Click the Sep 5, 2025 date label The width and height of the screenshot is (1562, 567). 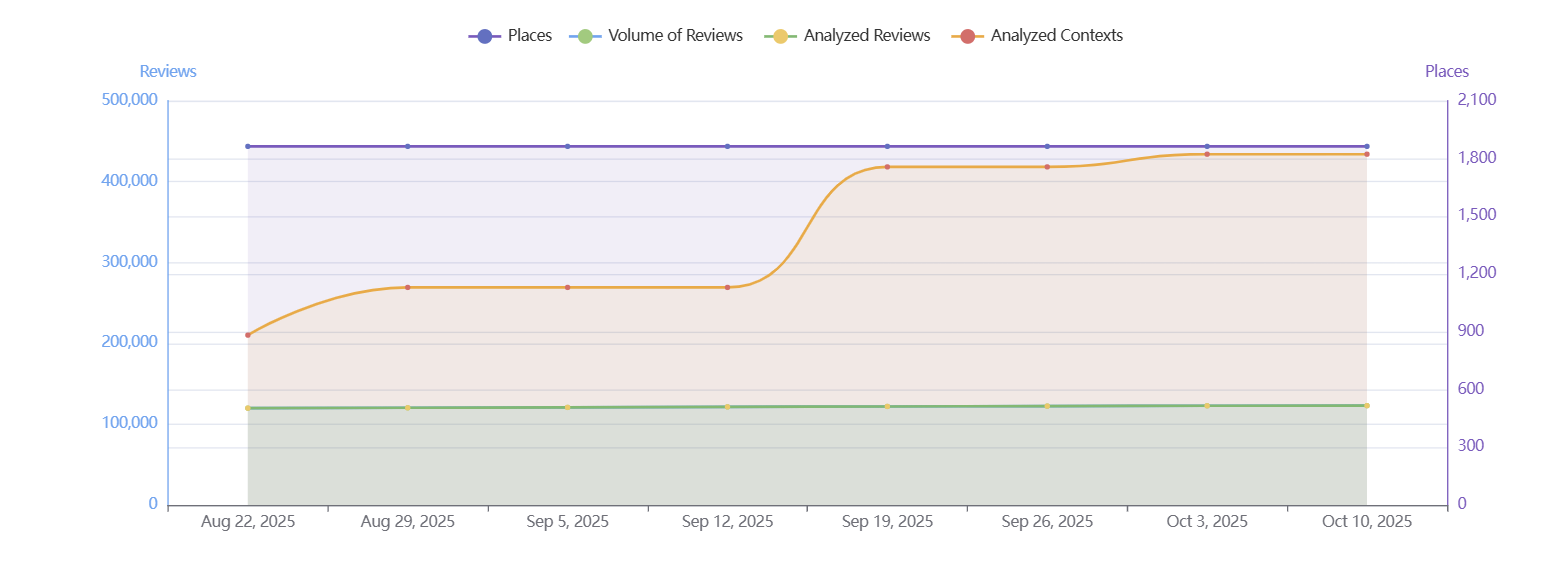point(567,522)
